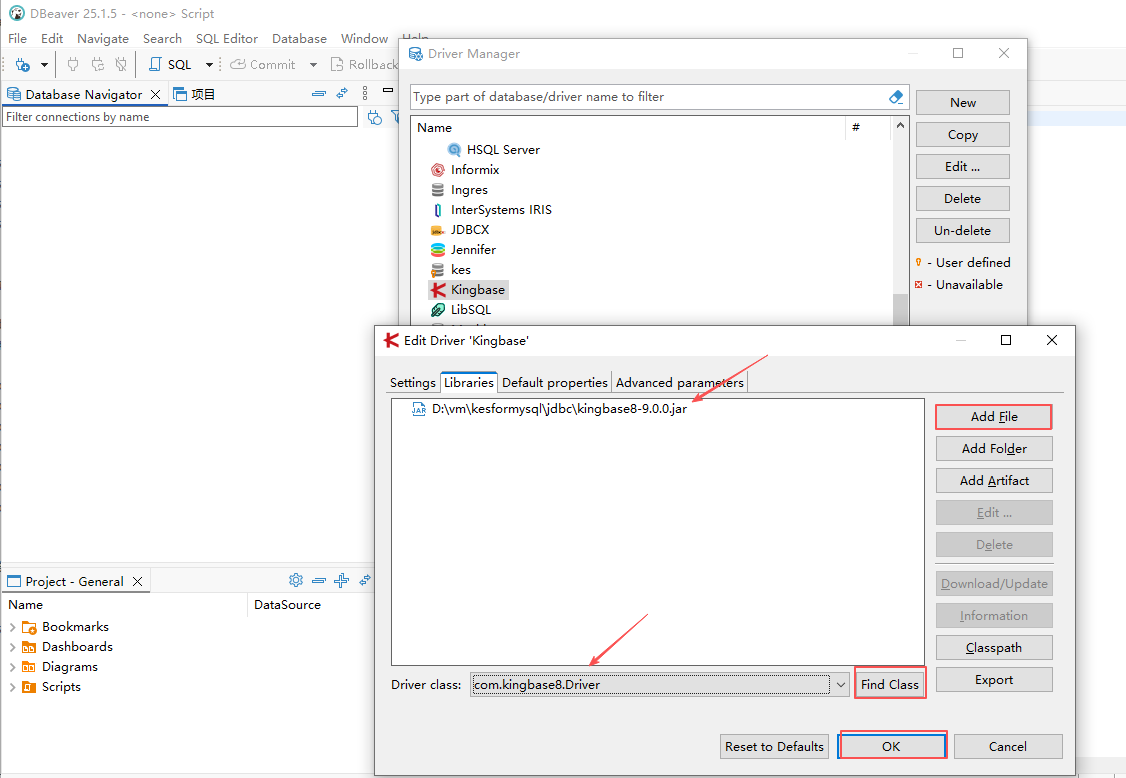Close the Project - General tab
1126x778 pixels.
coord(137,581)
